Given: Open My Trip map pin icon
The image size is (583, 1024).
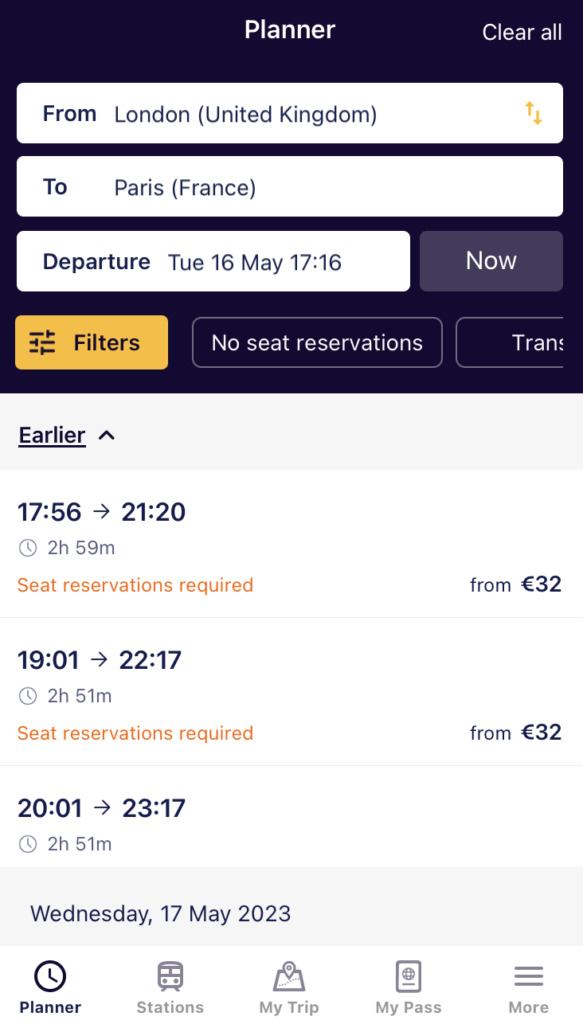Looking at the screenshot, I should [x=289, y=976].
